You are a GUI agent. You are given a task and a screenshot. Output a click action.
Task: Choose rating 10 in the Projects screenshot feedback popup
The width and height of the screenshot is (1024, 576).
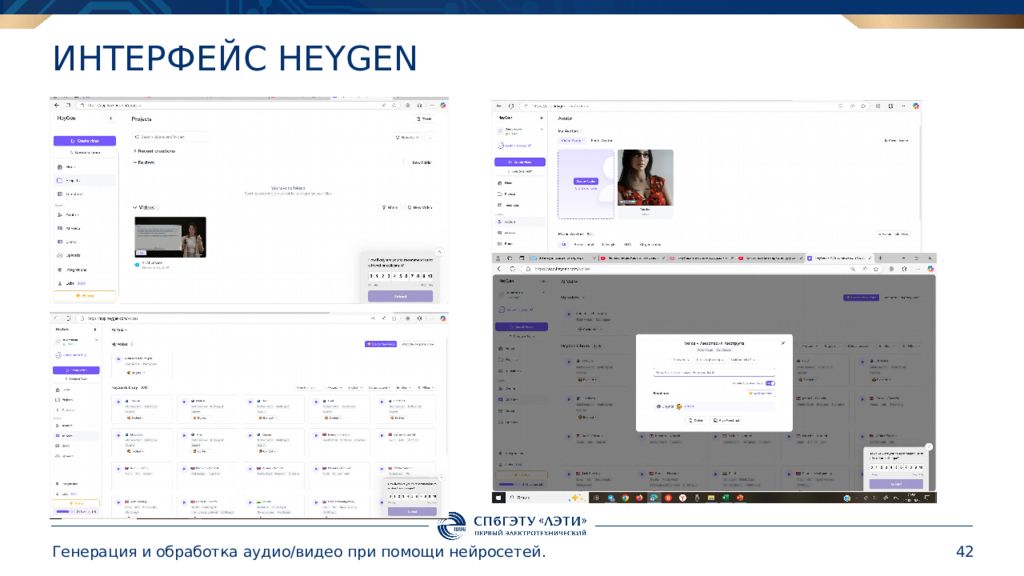point(430,276)
